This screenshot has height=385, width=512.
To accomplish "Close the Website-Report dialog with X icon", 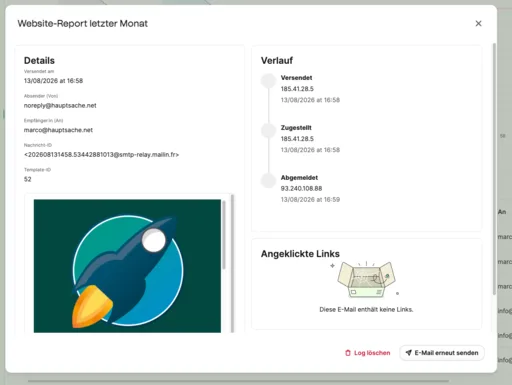I will coord(478,23).
